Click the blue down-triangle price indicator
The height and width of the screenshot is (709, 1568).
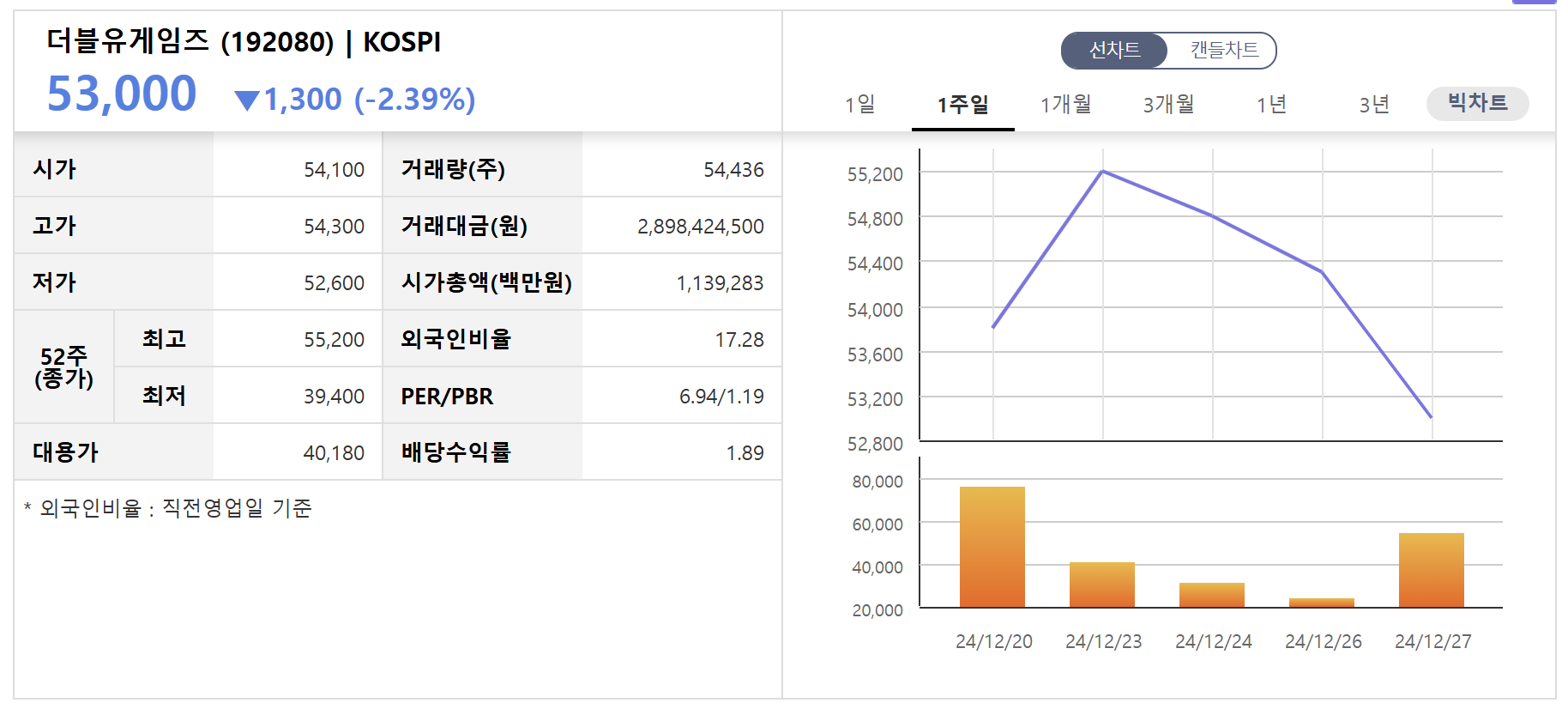pos(247,101)
